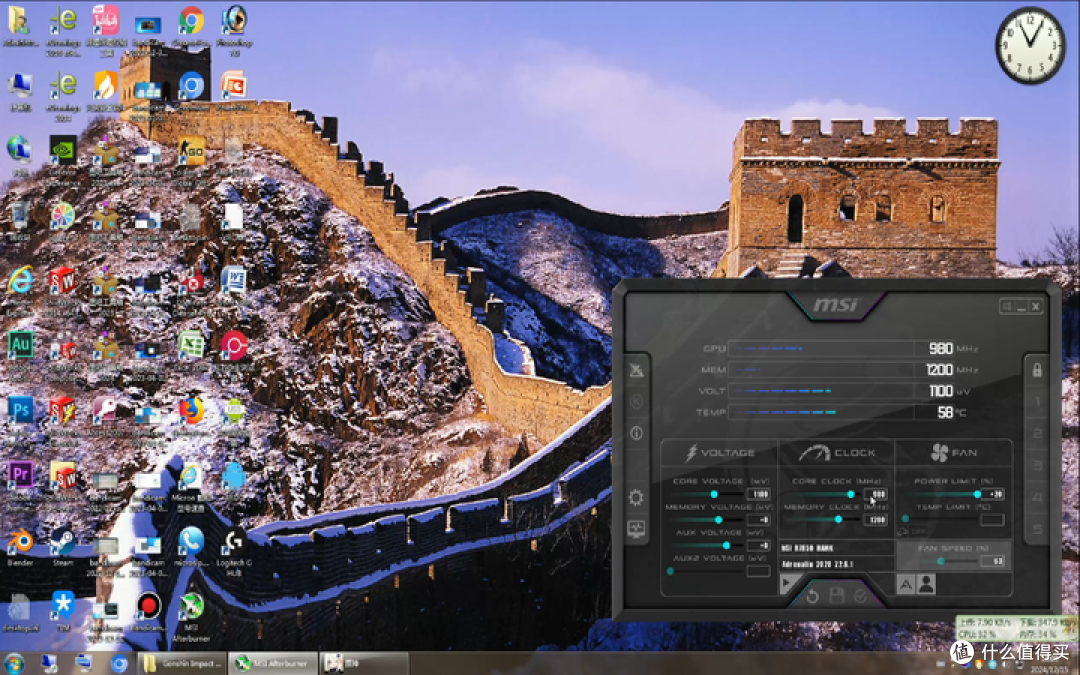Click the Core Voltage value field
This screenshot has width=1080, height=675.
pos(758,494)
